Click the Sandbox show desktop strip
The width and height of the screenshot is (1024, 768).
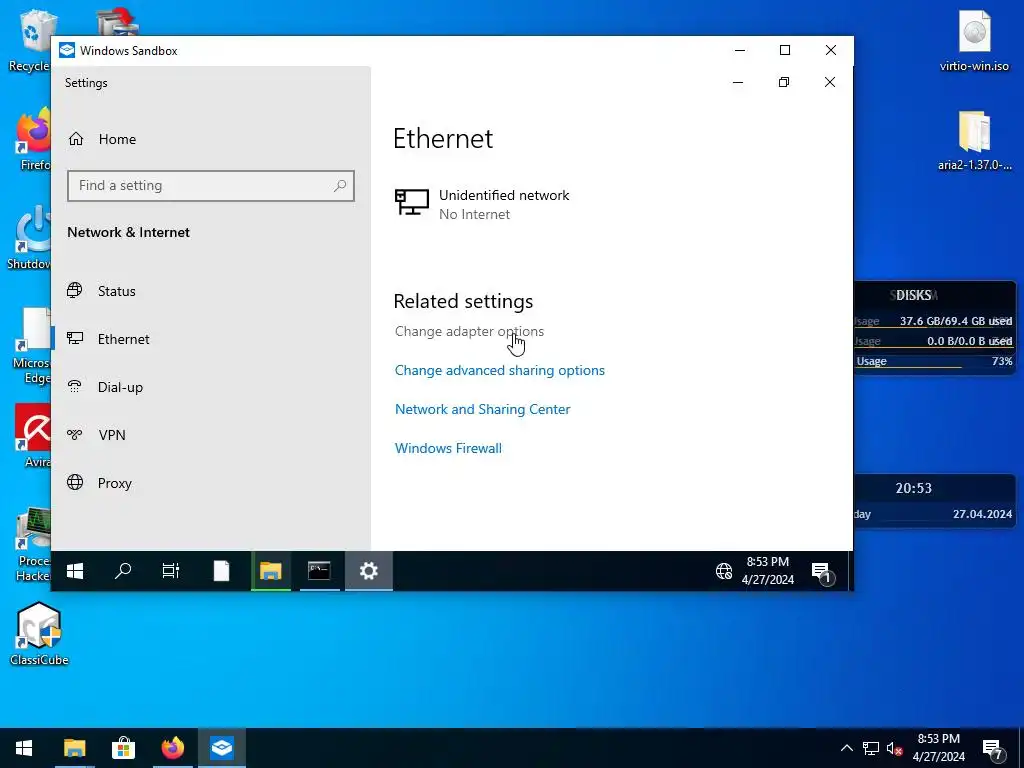click(x=850, y=571)
